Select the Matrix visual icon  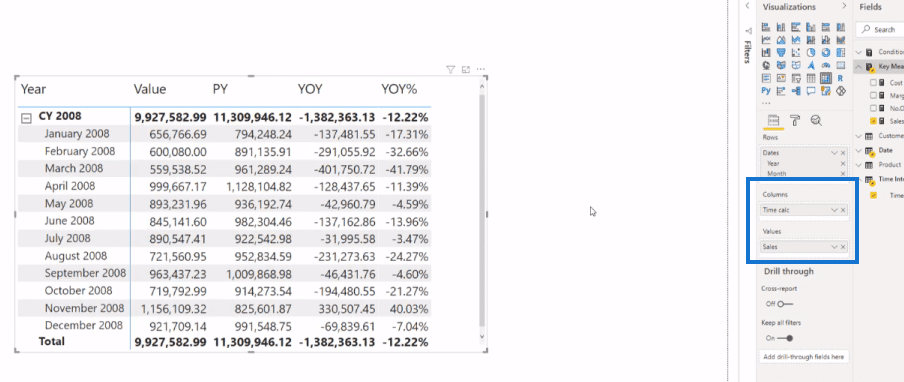(x=826, y=78)
